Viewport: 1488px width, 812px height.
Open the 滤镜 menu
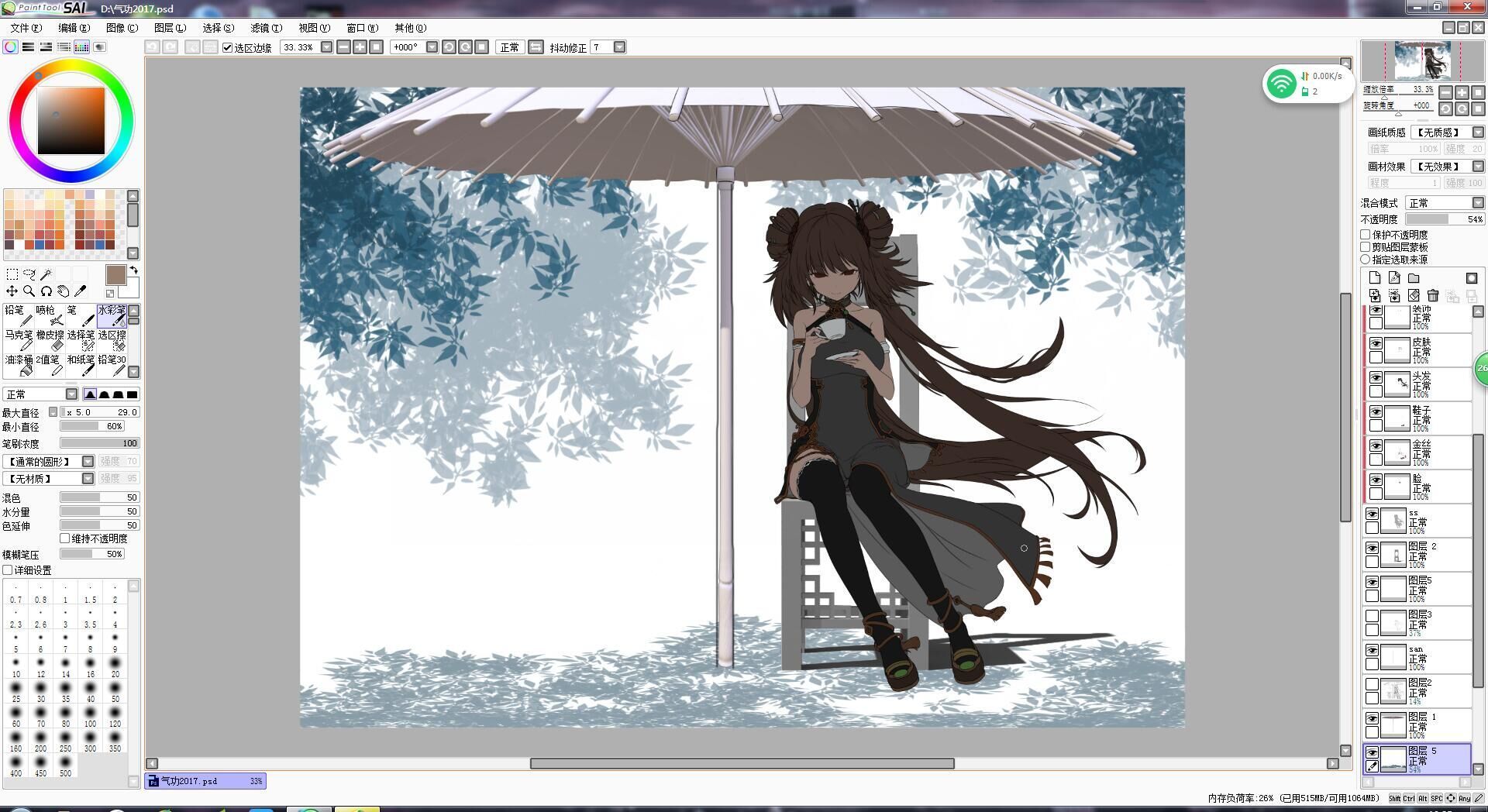[x=266, y=28]
